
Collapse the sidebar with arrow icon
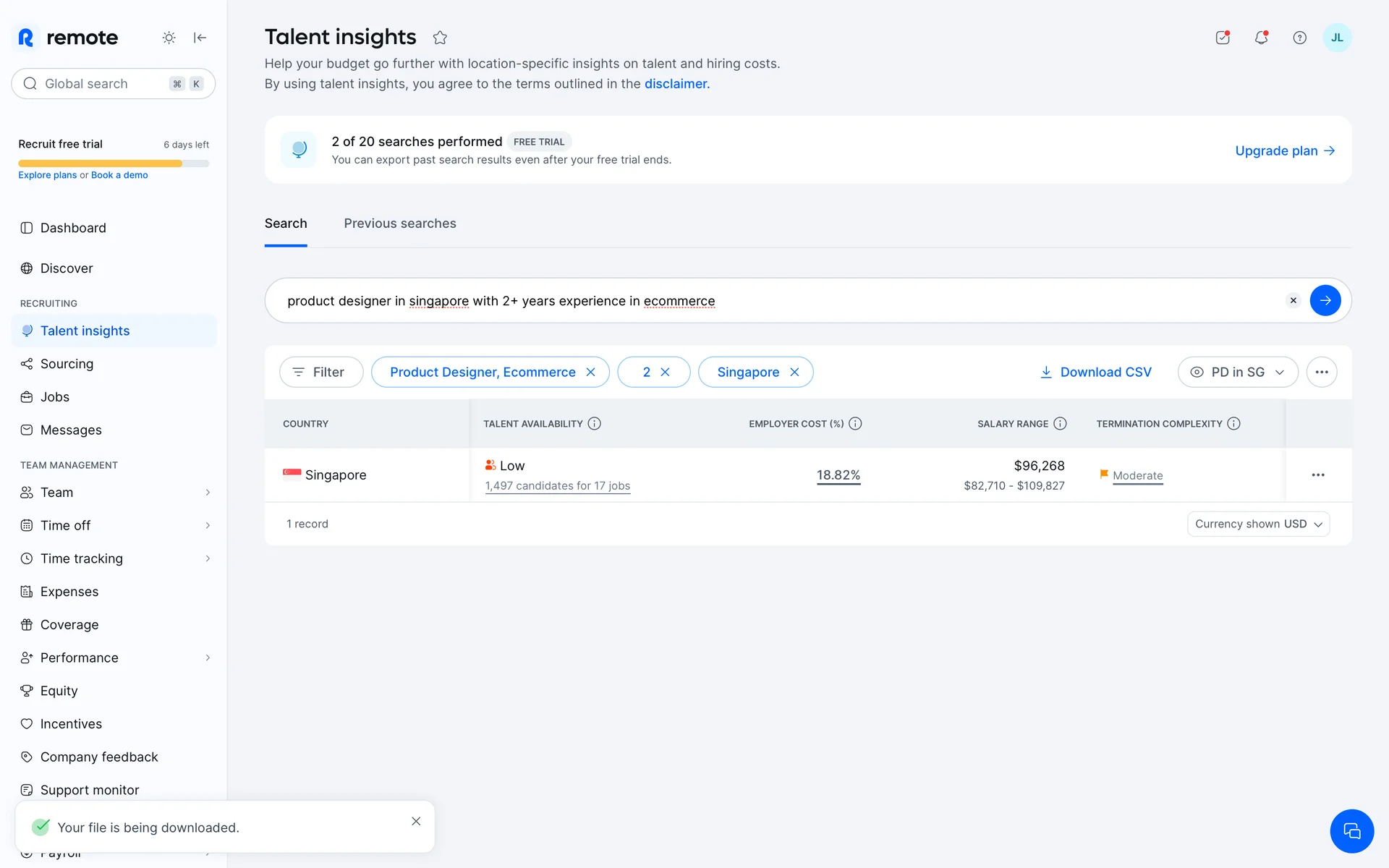[200, 38]
